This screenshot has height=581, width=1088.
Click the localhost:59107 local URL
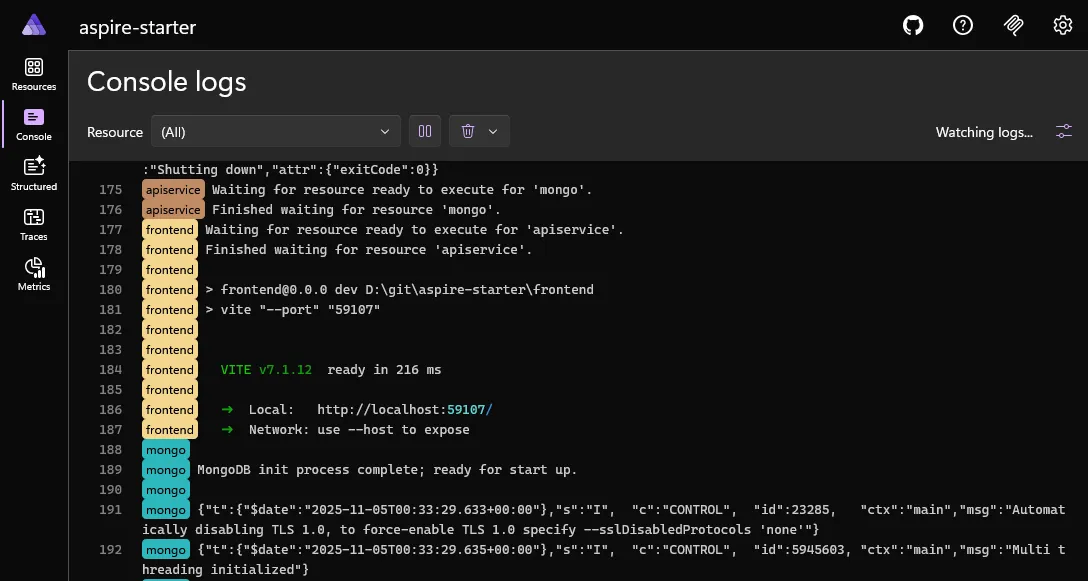coord(404,410)
